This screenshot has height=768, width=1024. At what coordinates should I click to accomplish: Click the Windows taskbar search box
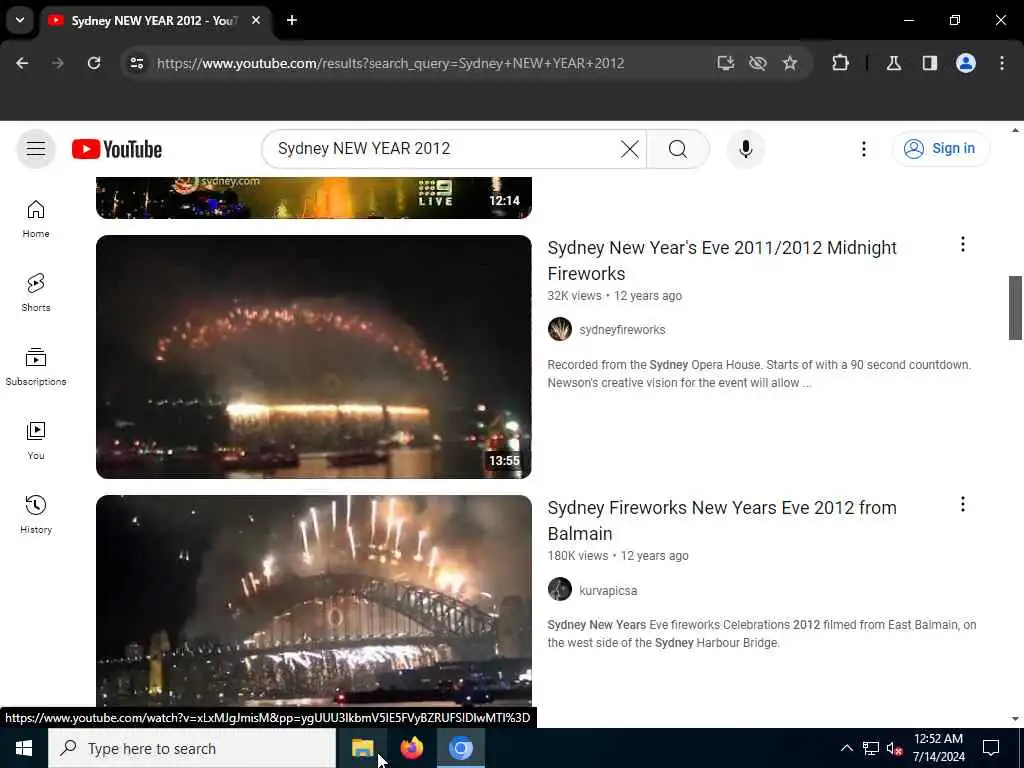[x=192, y=748]
